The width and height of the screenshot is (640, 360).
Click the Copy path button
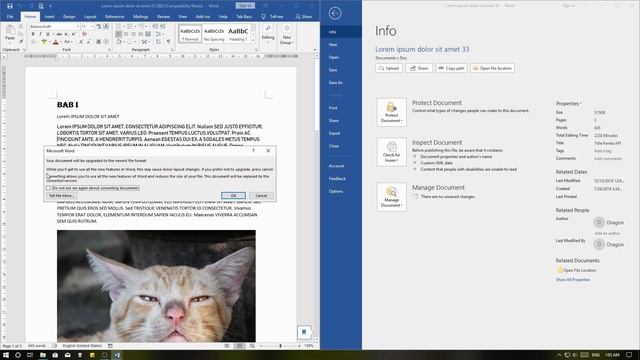coord(451,68)
